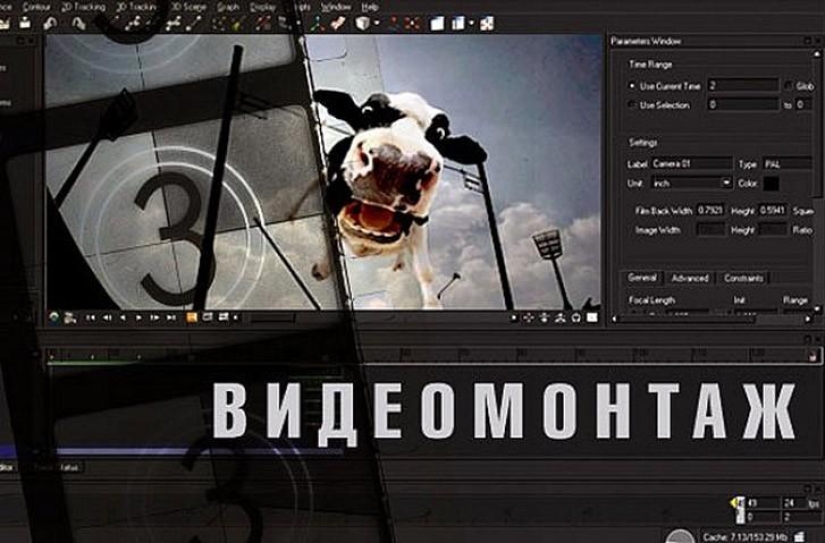The height and width of the screenshot is (543, 825).
Task: Select the Use Current Time radio button
Action: (x=631, y=86)
